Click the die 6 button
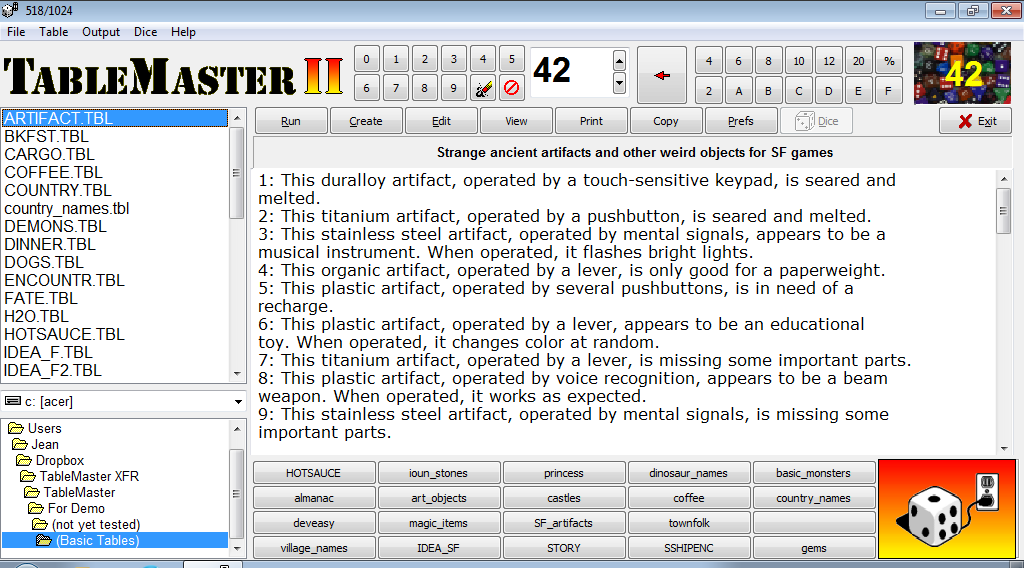The width and height of the screenshot is (1024, 568). 738,61
